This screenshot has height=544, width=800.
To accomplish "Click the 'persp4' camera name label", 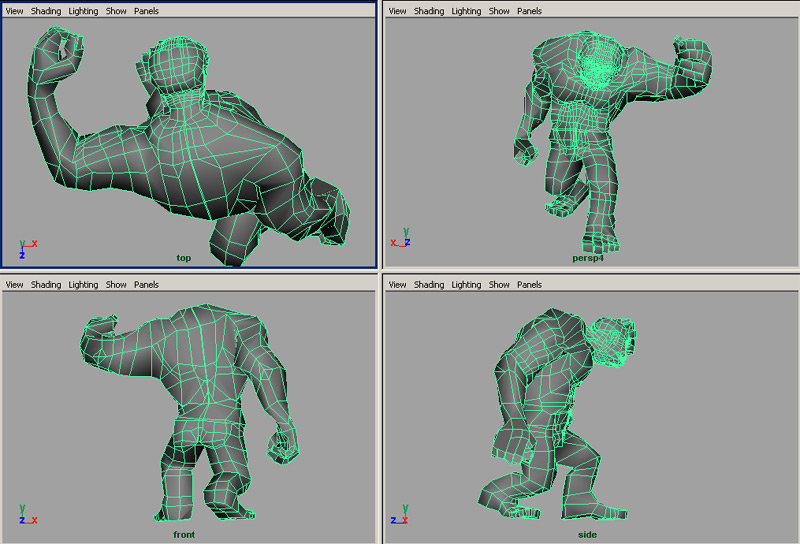I will [585, 258].
